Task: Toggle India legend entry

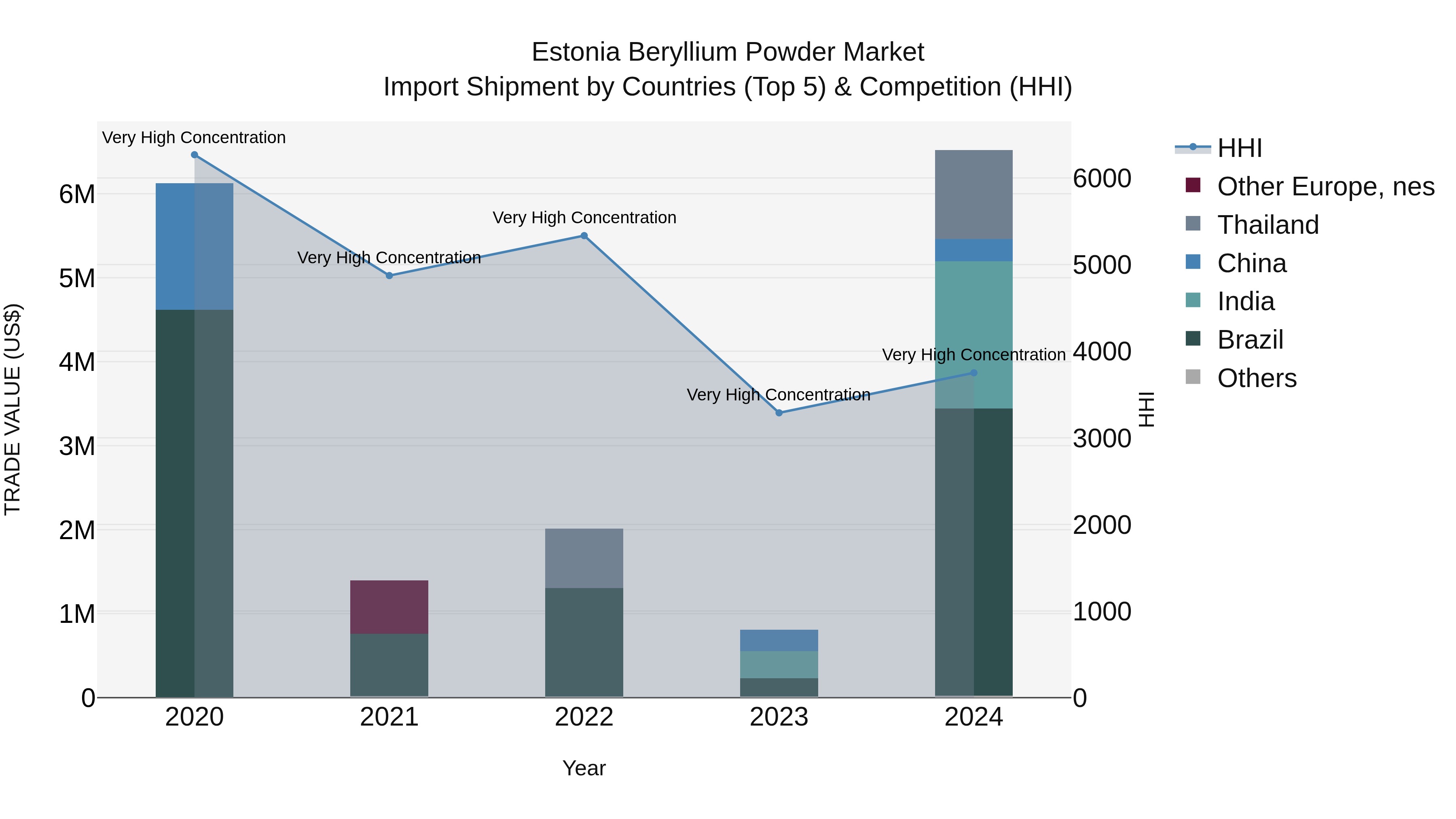Action: point(1230,301)
